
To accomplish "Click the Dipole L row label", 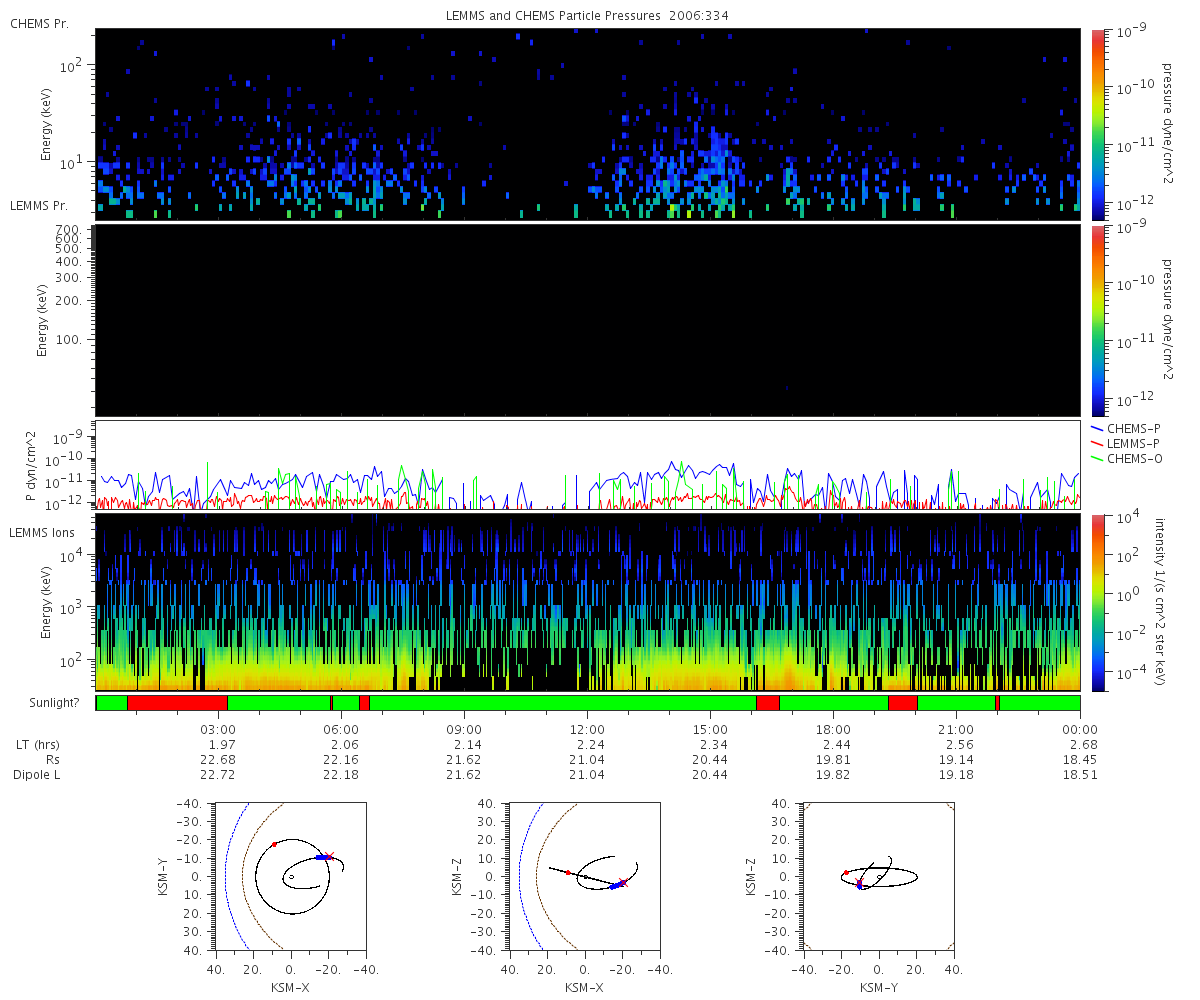I will click(38, 775).
